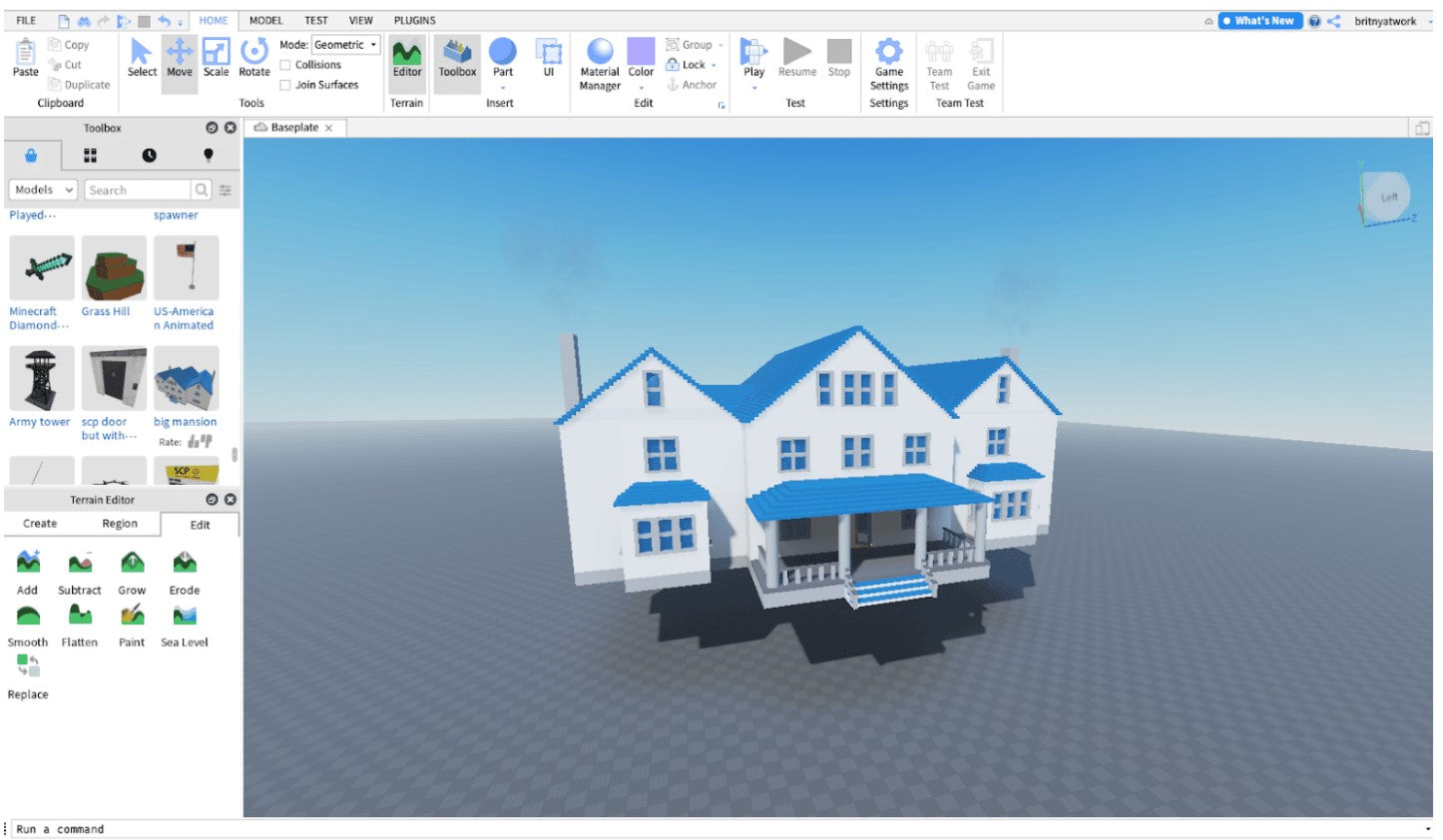
Task: Select the big mansion model thumbnail
Action: click(186, 379)
